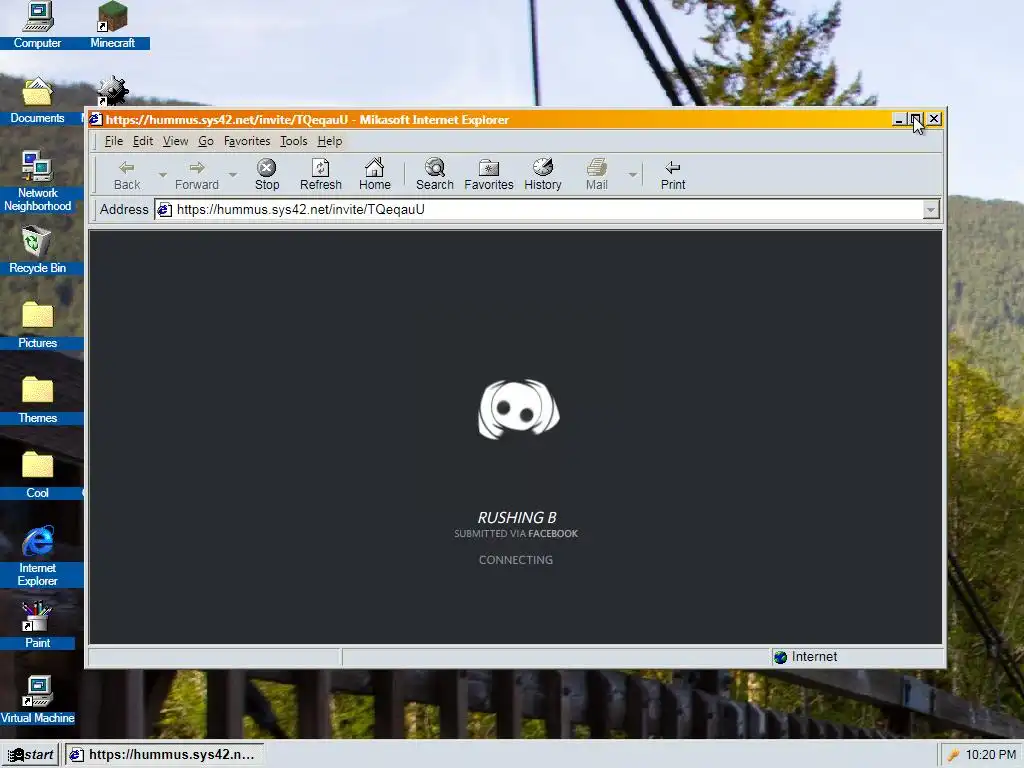Click the system tray icon near clock

953,755
